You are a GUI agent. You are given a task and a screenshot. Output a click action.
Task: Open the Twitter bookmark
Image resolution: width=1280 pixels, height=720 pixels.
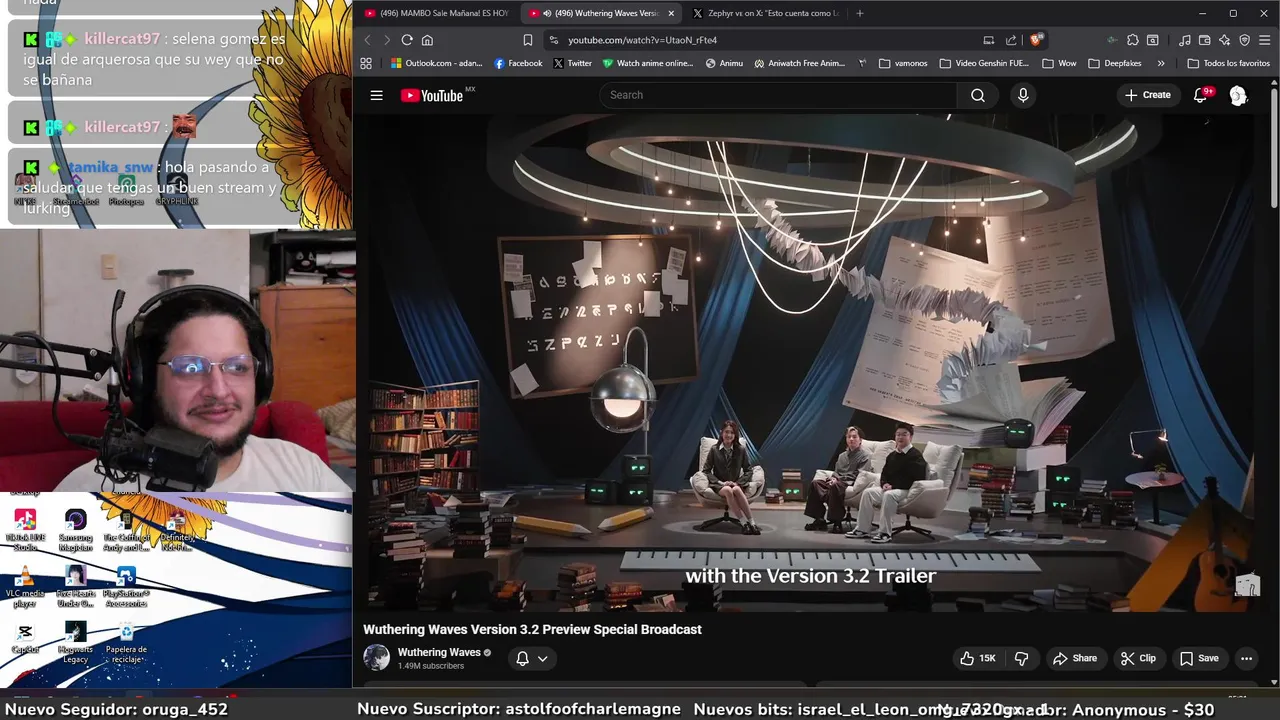[x=572, y=63]
